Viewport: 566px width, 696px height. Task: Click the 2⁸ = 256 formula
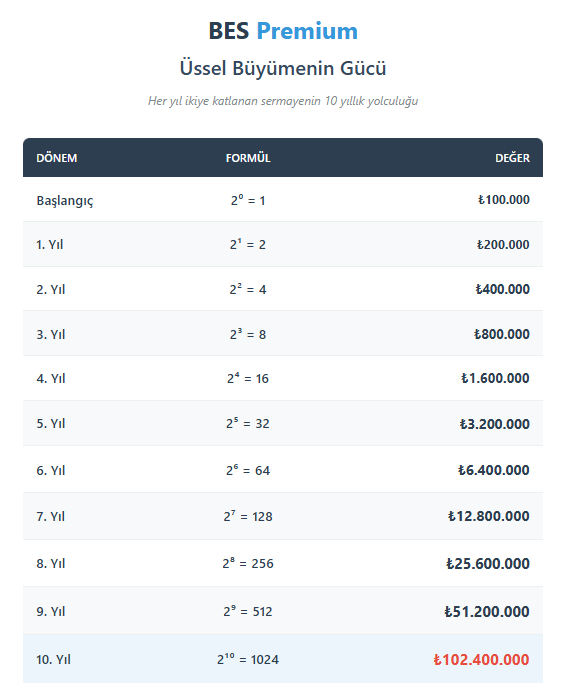[x=248, y=563]
